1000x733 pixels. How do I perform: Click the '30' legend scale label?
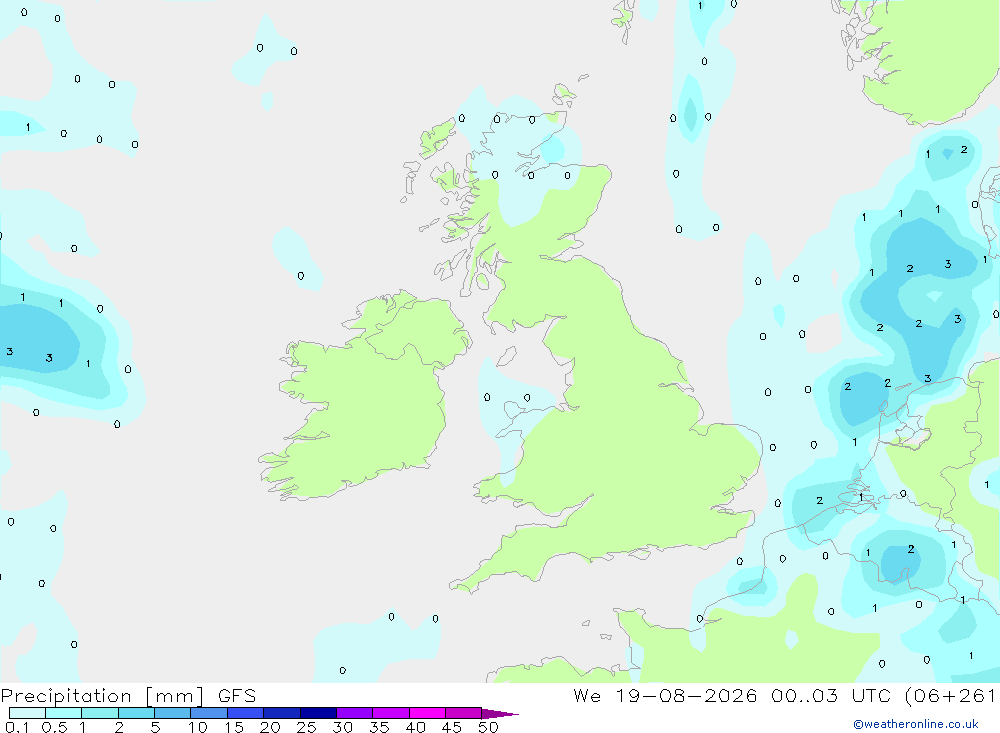[x=343, y=727]
